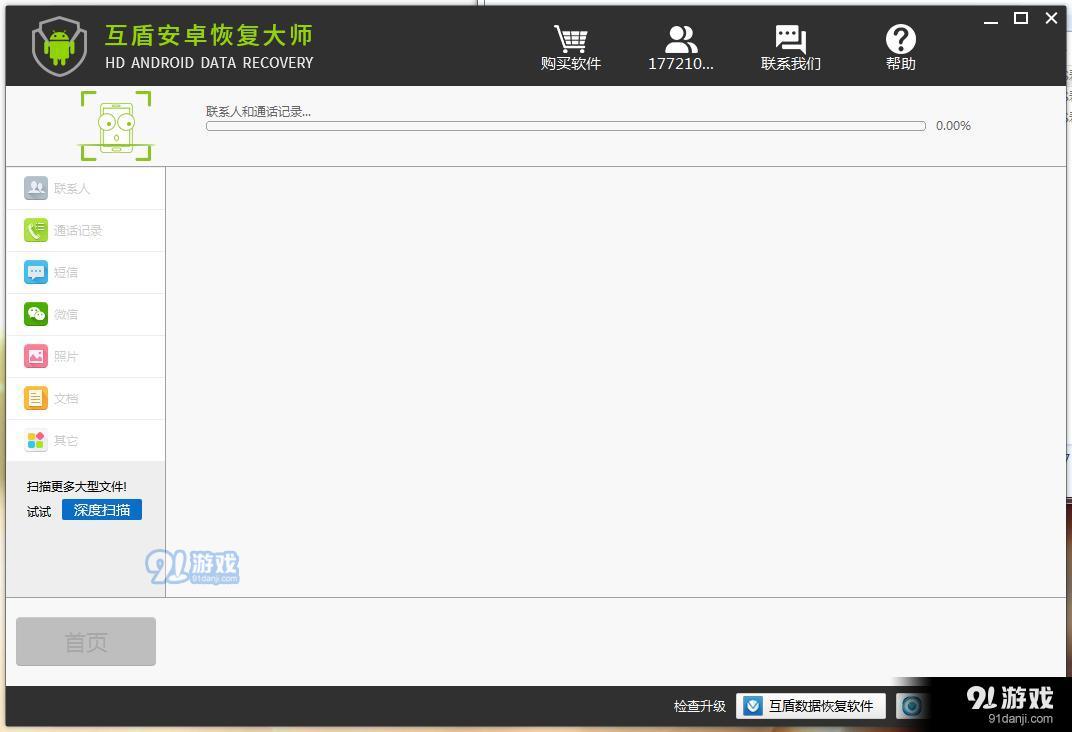
Task: Close the recovery app window
Action: [1051, 18]
